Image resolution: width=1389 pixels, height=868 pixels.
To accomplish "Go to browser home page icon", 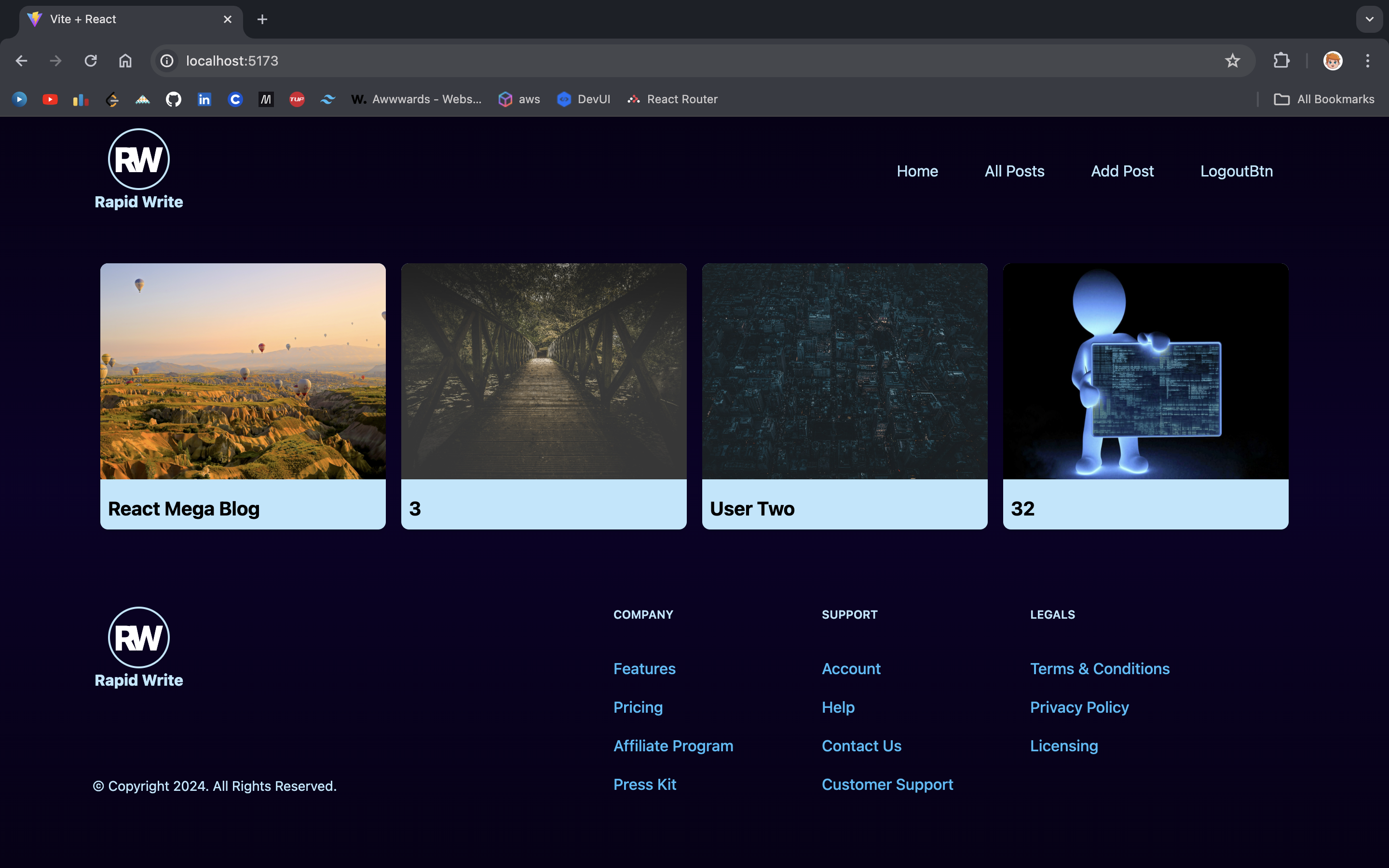I will pos(125,61).
